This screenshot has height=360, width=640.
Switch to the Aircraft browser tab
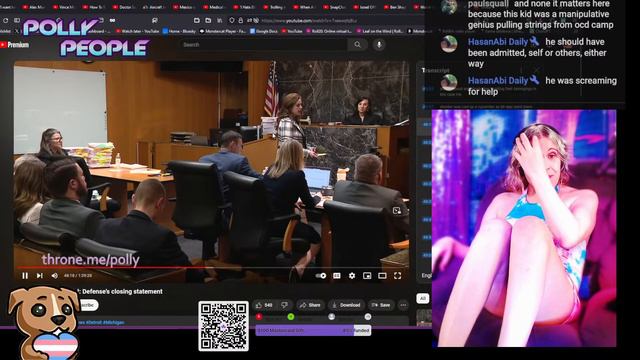[155, 7]
